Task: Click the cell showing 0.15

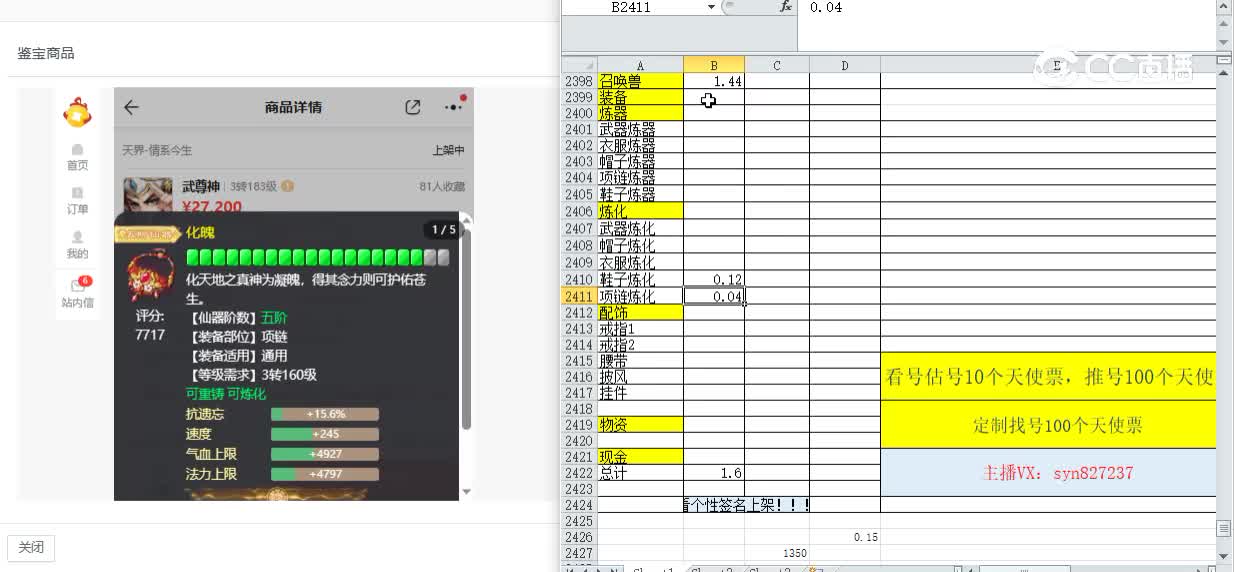Action: point(845,537)
